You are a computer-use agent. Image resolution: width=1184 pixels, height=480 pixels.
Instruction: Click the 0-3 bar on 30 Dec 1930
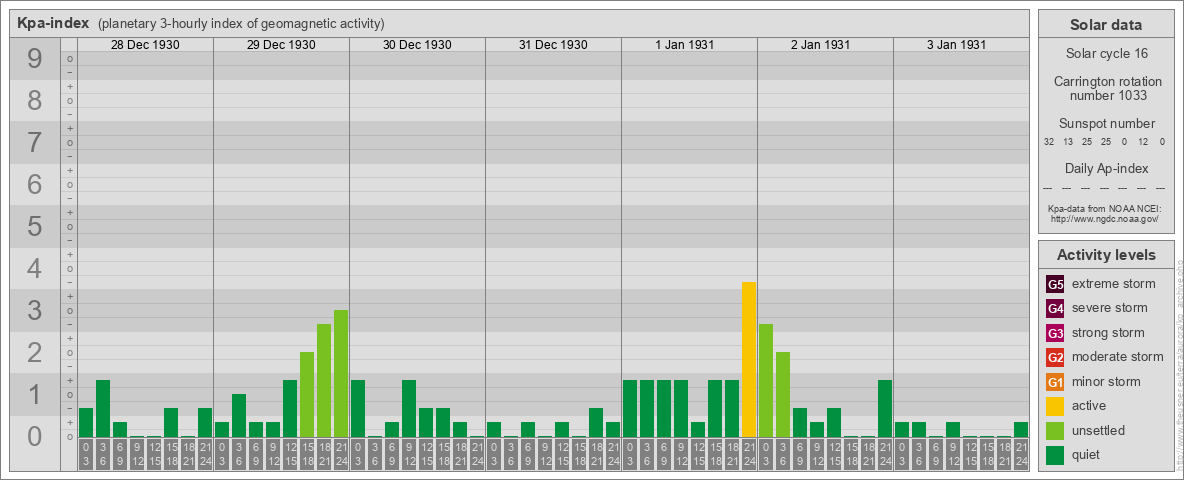click(358, 408)
